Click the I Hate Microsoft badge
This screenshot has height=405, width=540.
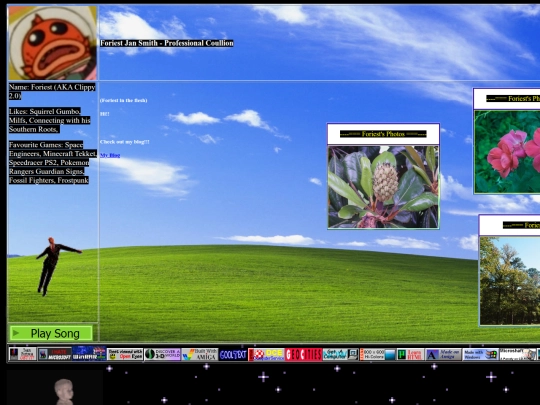[x=54, y=354]
